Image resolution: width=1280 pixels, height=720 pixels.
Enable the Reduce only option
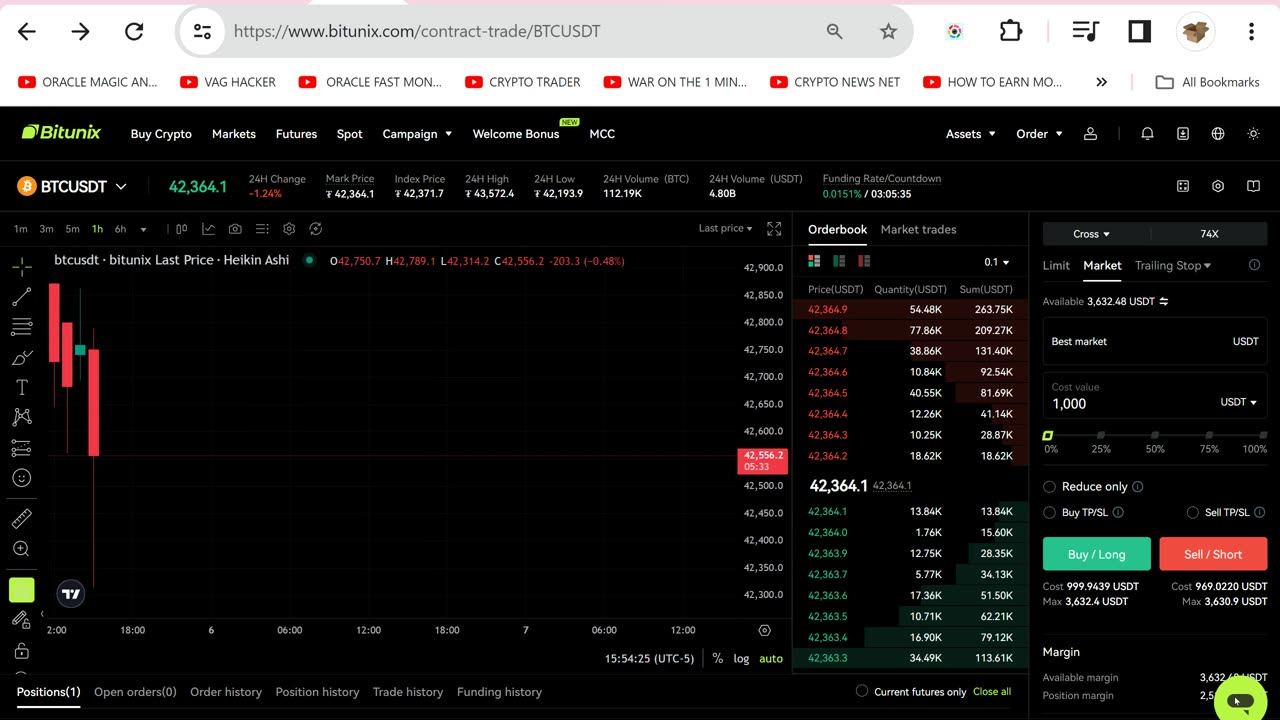pyautogui.click(x=1049, y=486)
